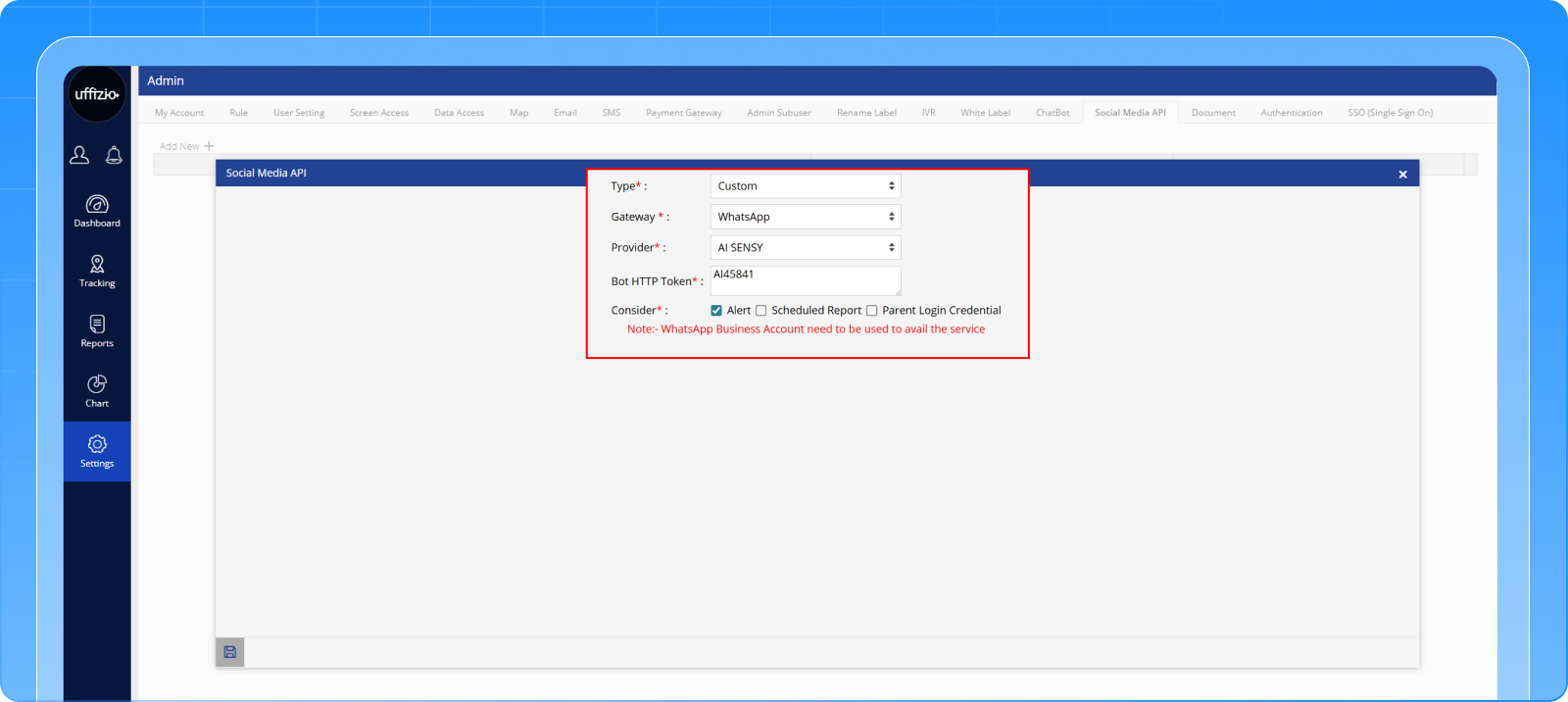
Task: Uncheck the Alert checkbox
Action: click(x=716, y=311)
